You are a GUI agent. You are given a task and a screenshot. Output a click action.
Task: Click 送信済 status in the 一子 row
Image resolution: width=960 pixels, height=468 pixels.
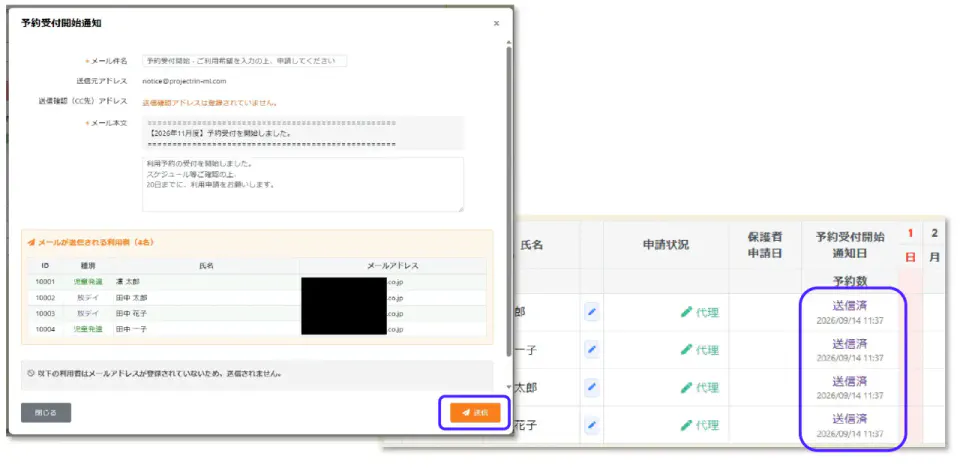(850, 344)
